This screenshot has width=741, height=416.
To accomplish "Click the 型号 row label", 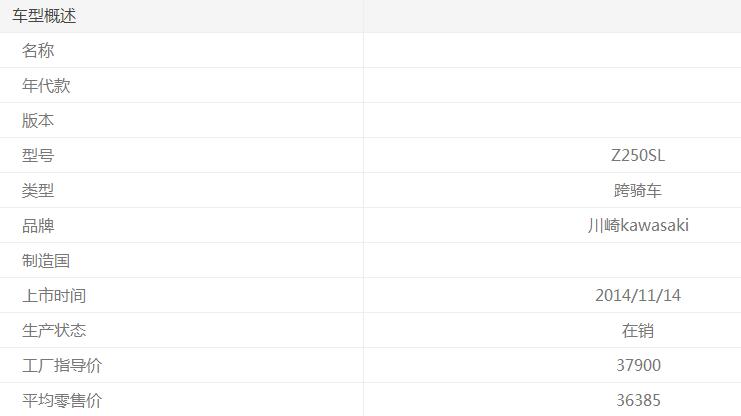I will [38, 156].
